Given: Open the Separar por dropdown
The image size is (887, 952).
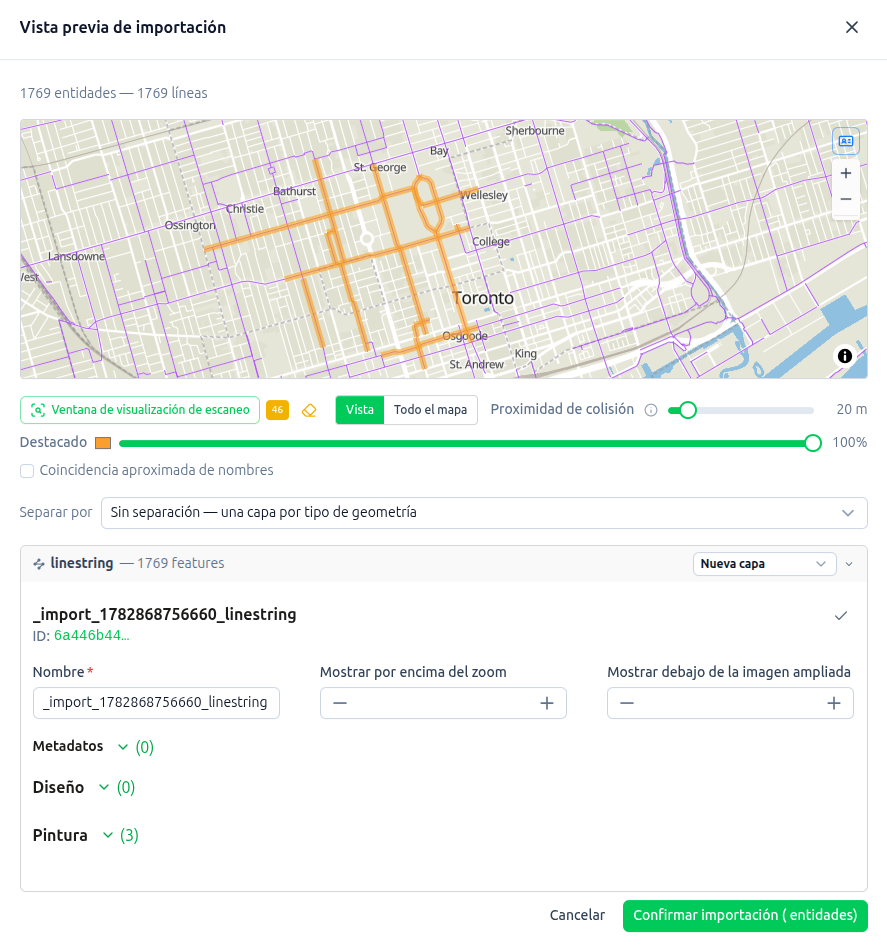Looking at the screenshot, I should (x=484, y=512).
